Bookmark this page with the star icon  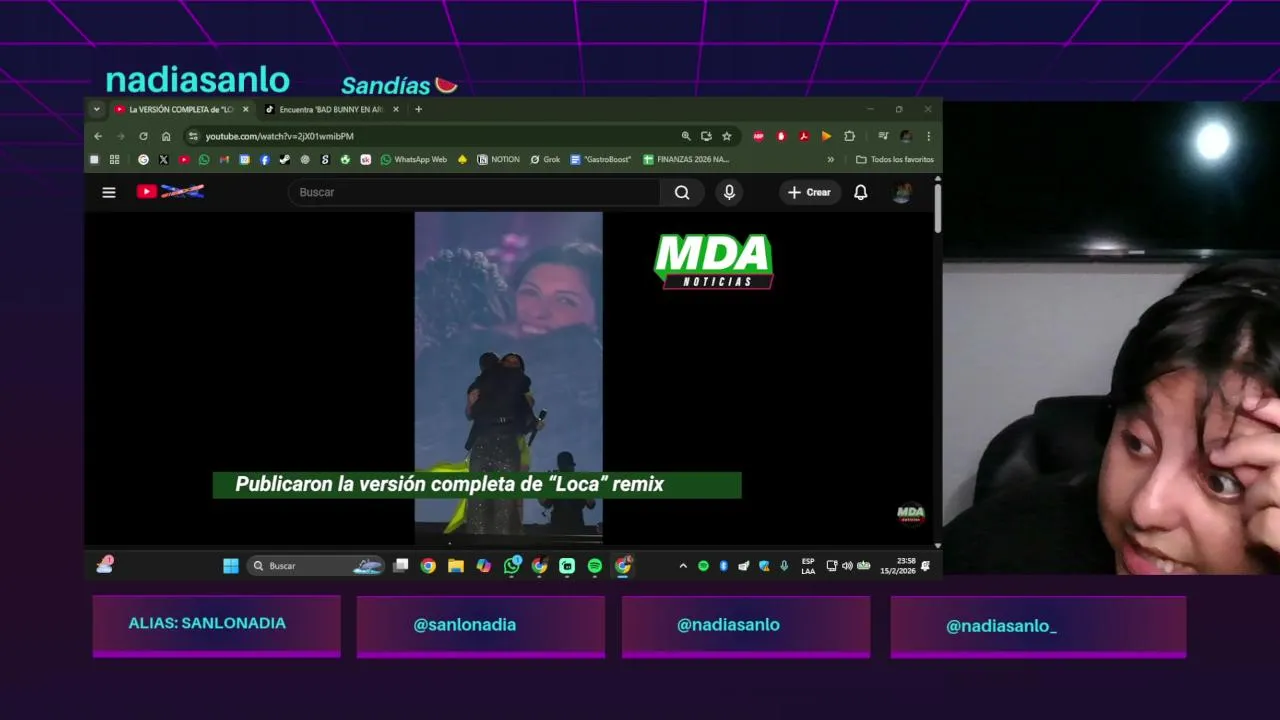[x=727, y=136]
